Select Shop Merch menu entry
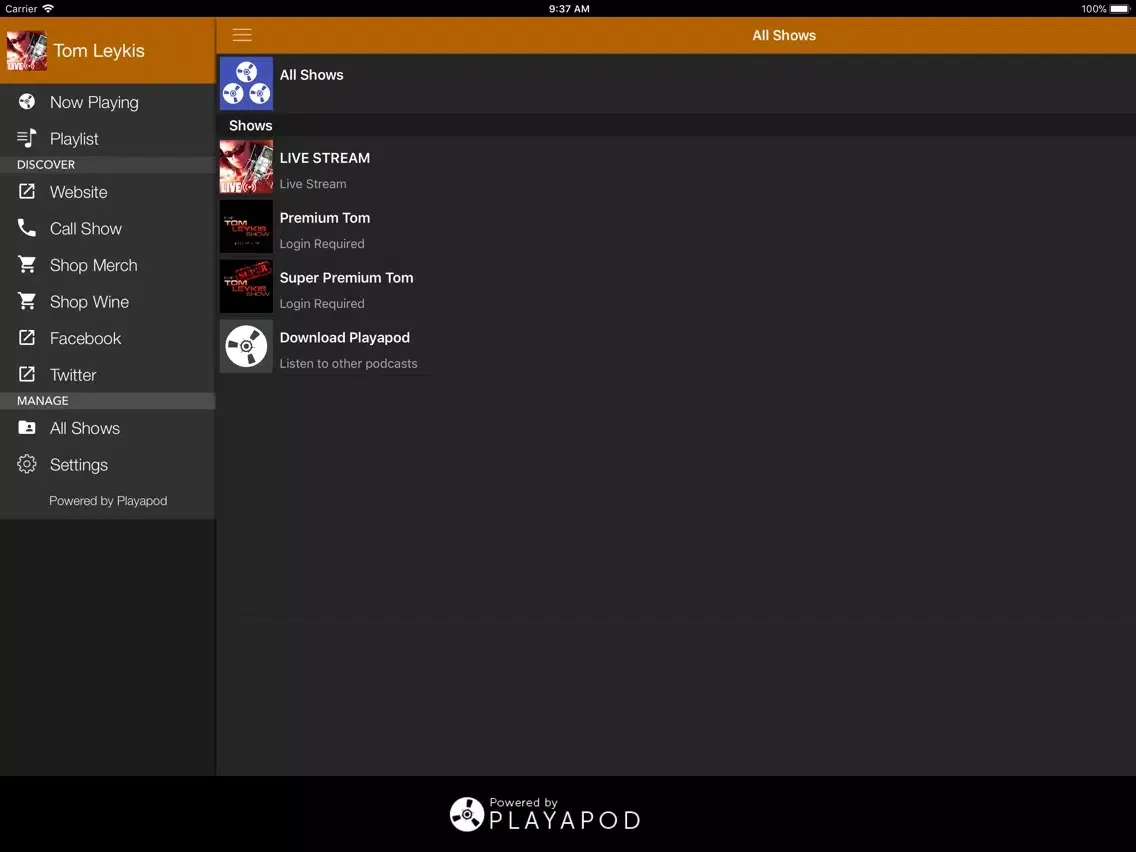Screen dimensions: 1136x852 tap(107, 265)
